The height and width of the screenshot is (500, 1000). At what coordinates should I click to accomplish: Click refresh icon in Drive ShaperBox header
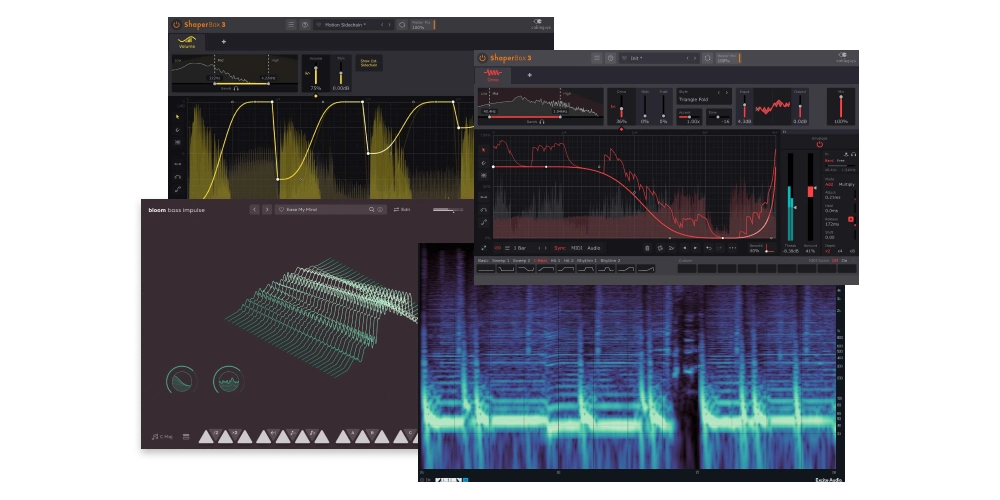click(x=707, y=58)
